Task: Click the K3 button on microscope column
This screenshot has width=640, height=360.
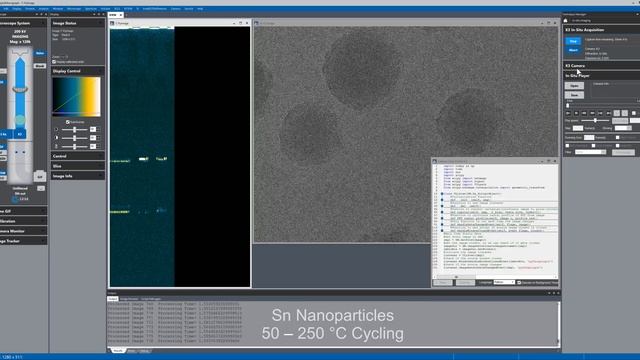Action: point(20,134)
